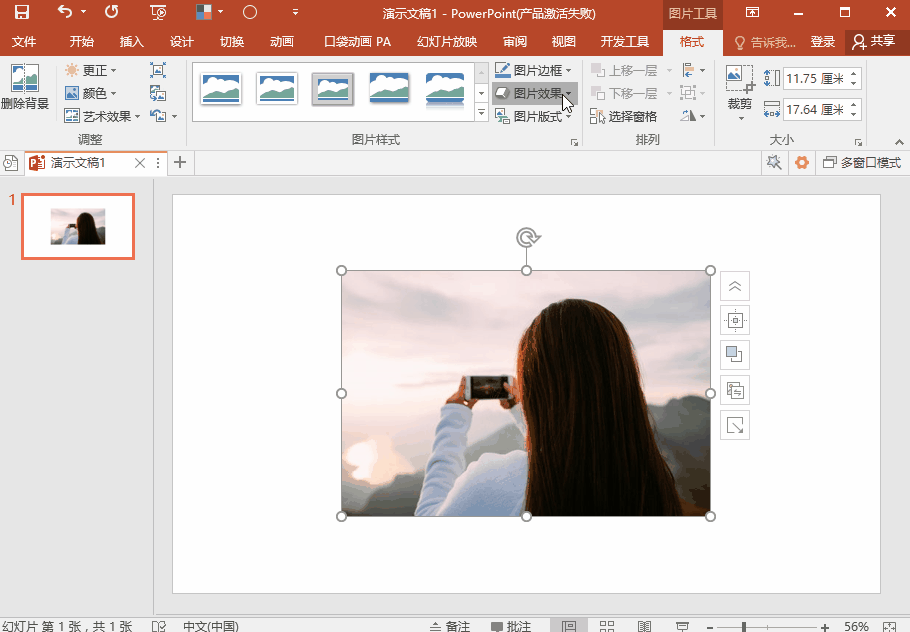Click the double chevron up icon beside picture
This screenshot has width=910, height=632.
pos(735,286)
